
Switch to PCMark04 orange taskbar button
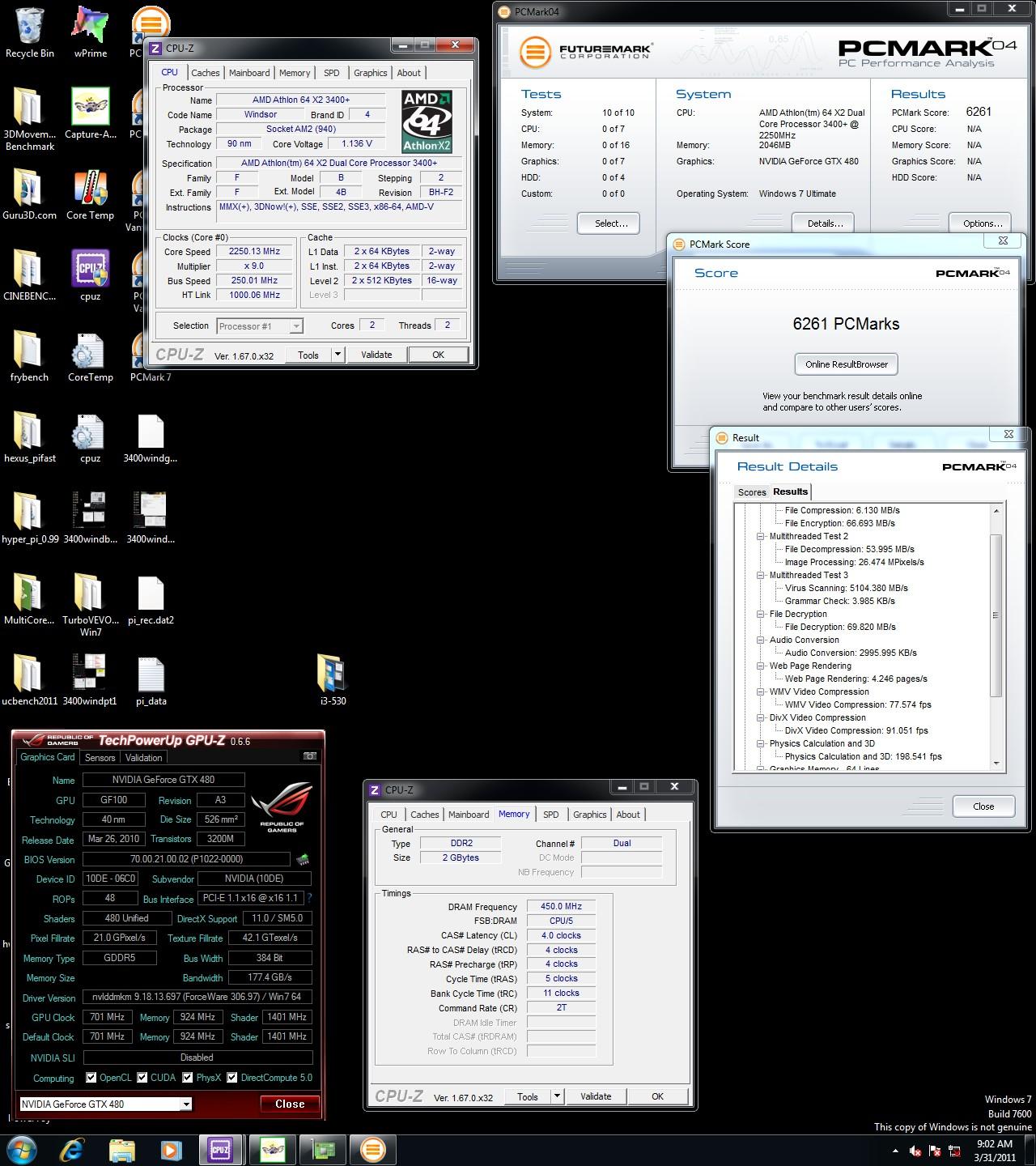tap(372, 1149)
